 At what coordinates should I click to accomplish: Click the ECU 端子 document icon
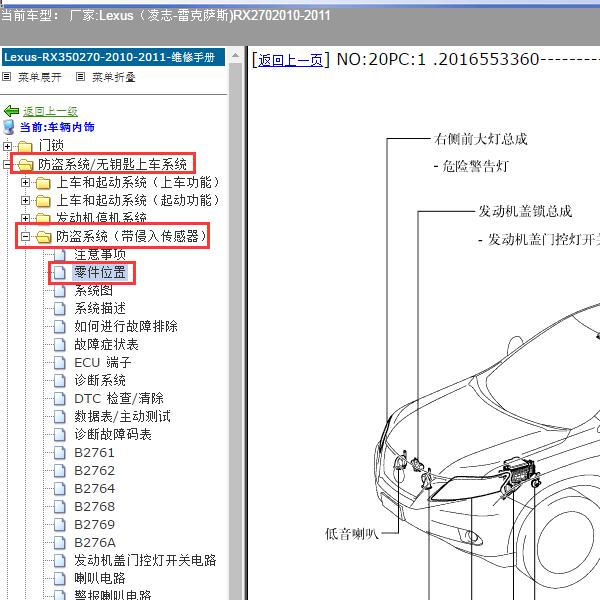[x=59, y=362]
